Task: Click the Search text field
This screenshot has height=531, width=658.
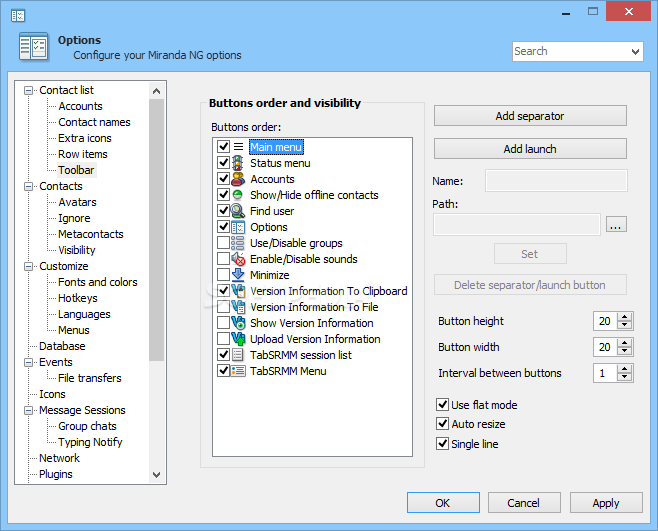Action: tap(571, 52)
